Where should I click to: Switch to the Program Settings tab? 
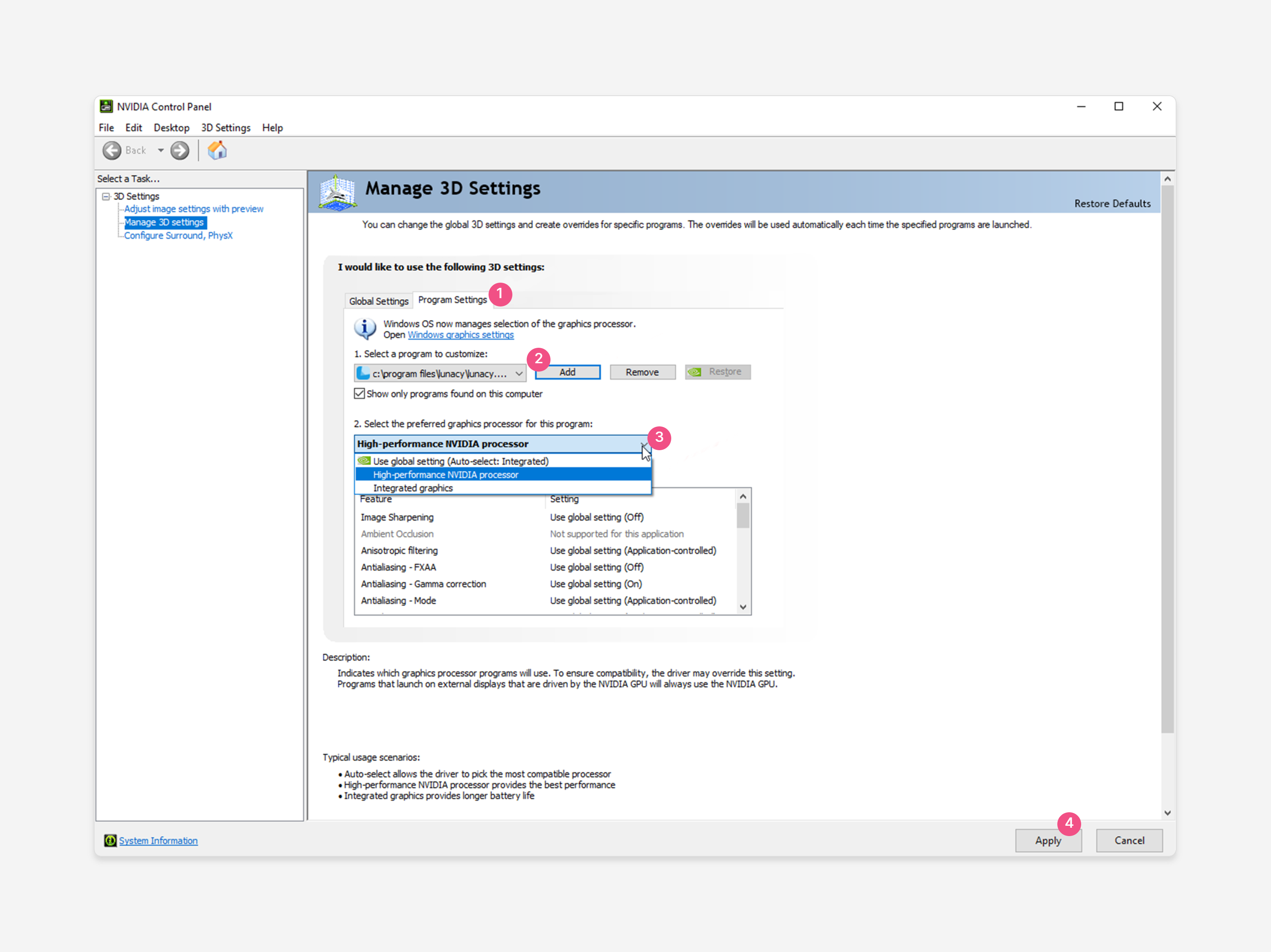coord(452,300)
